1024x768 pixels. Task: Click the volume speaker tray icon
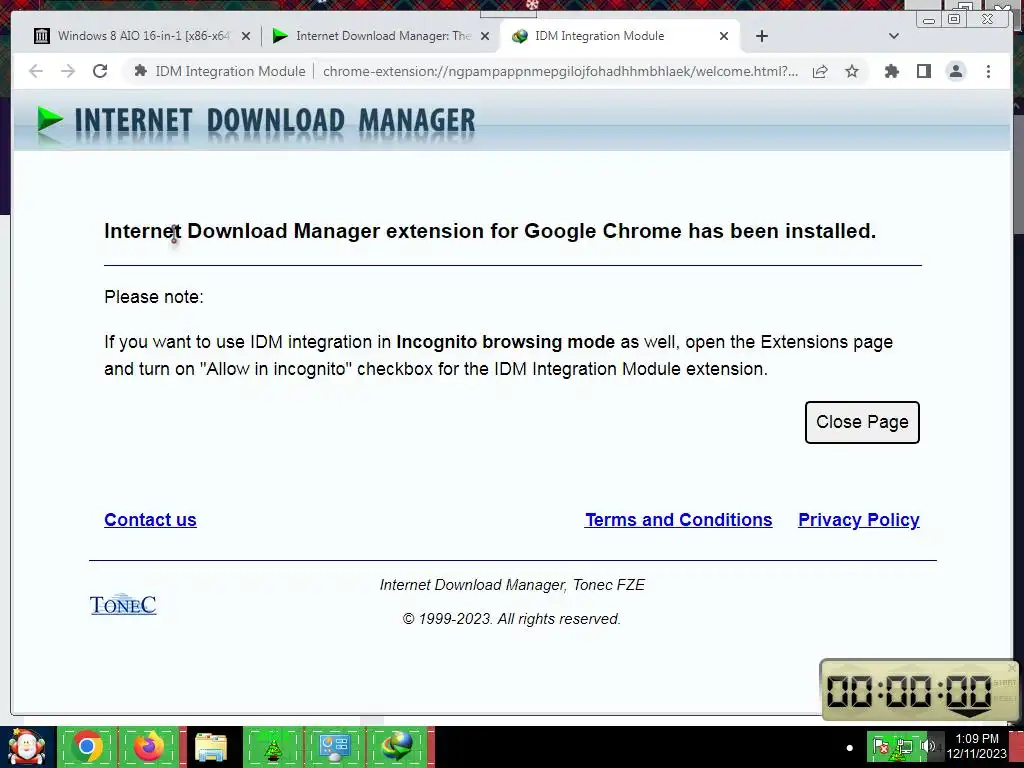927,746
